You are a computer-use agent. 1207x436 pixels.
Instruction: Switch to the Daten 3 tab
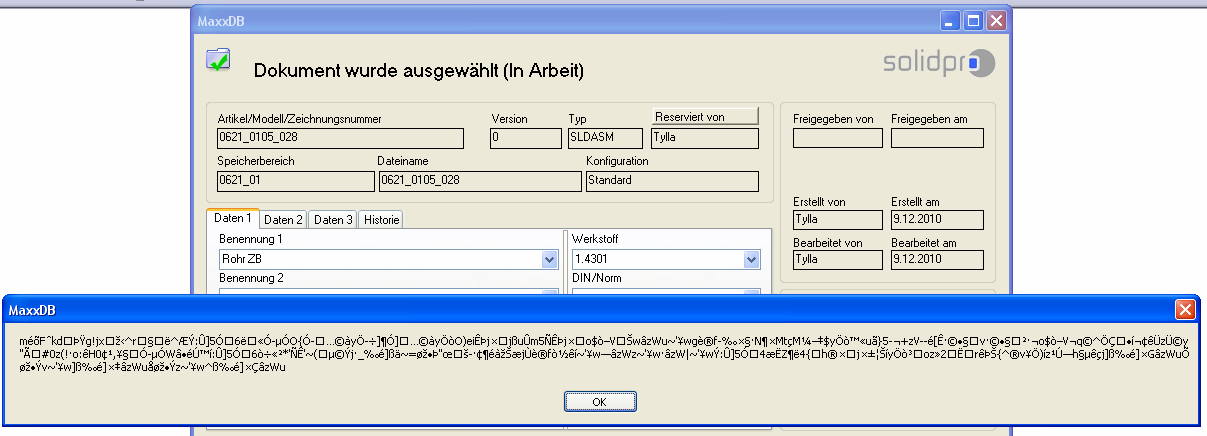[332, 220]
